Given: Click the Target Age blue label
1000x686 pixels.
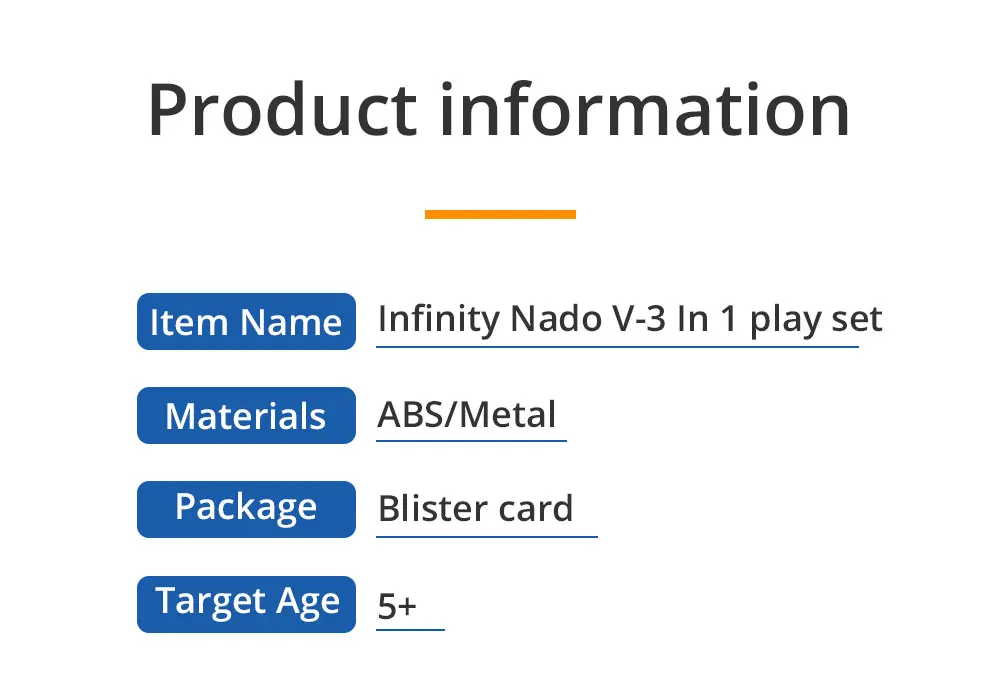Looking at the screenshot, I should pos(246,604).
